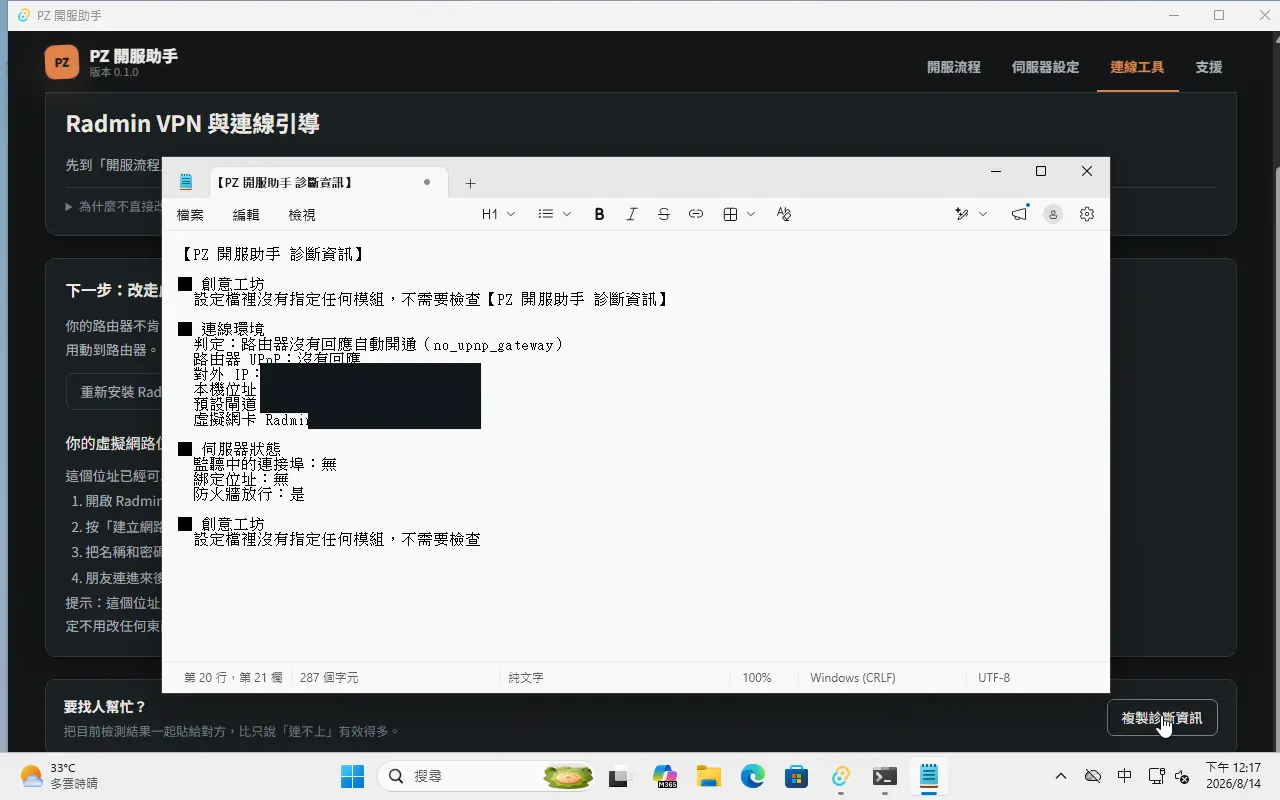Open the bullet list dropdown in Notepad

click(x=554, y=214)
